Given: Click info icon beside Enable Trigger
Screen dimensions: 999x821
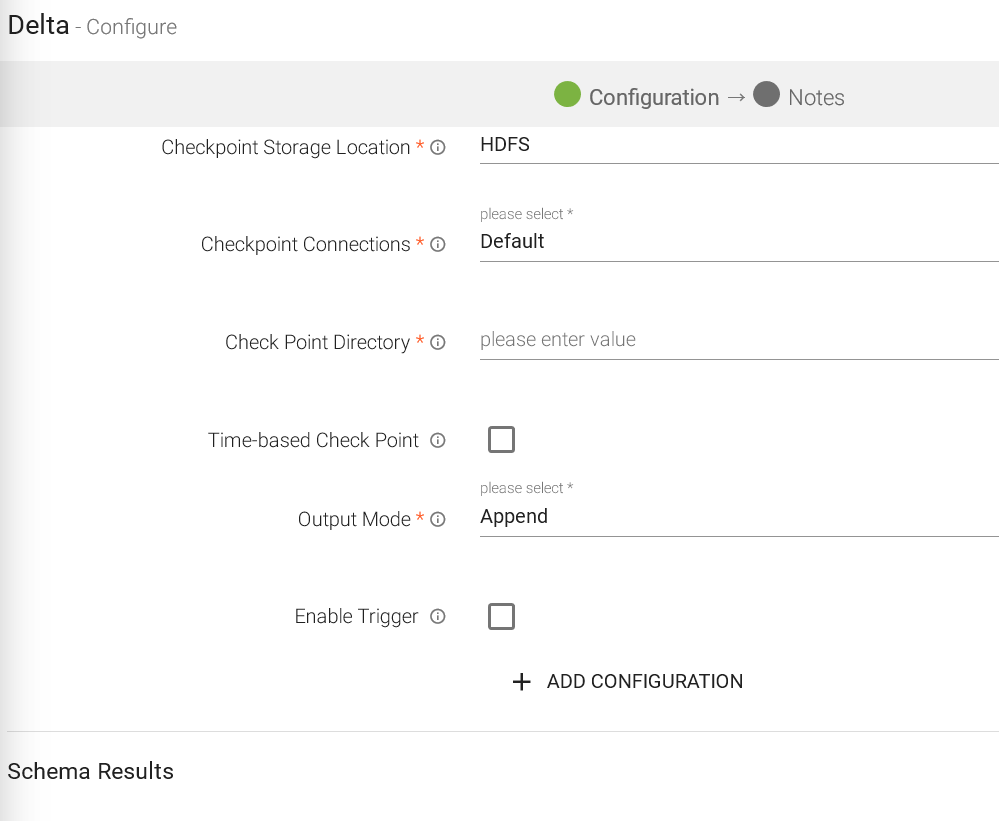Looking at the screenshot, I should 437,616.
